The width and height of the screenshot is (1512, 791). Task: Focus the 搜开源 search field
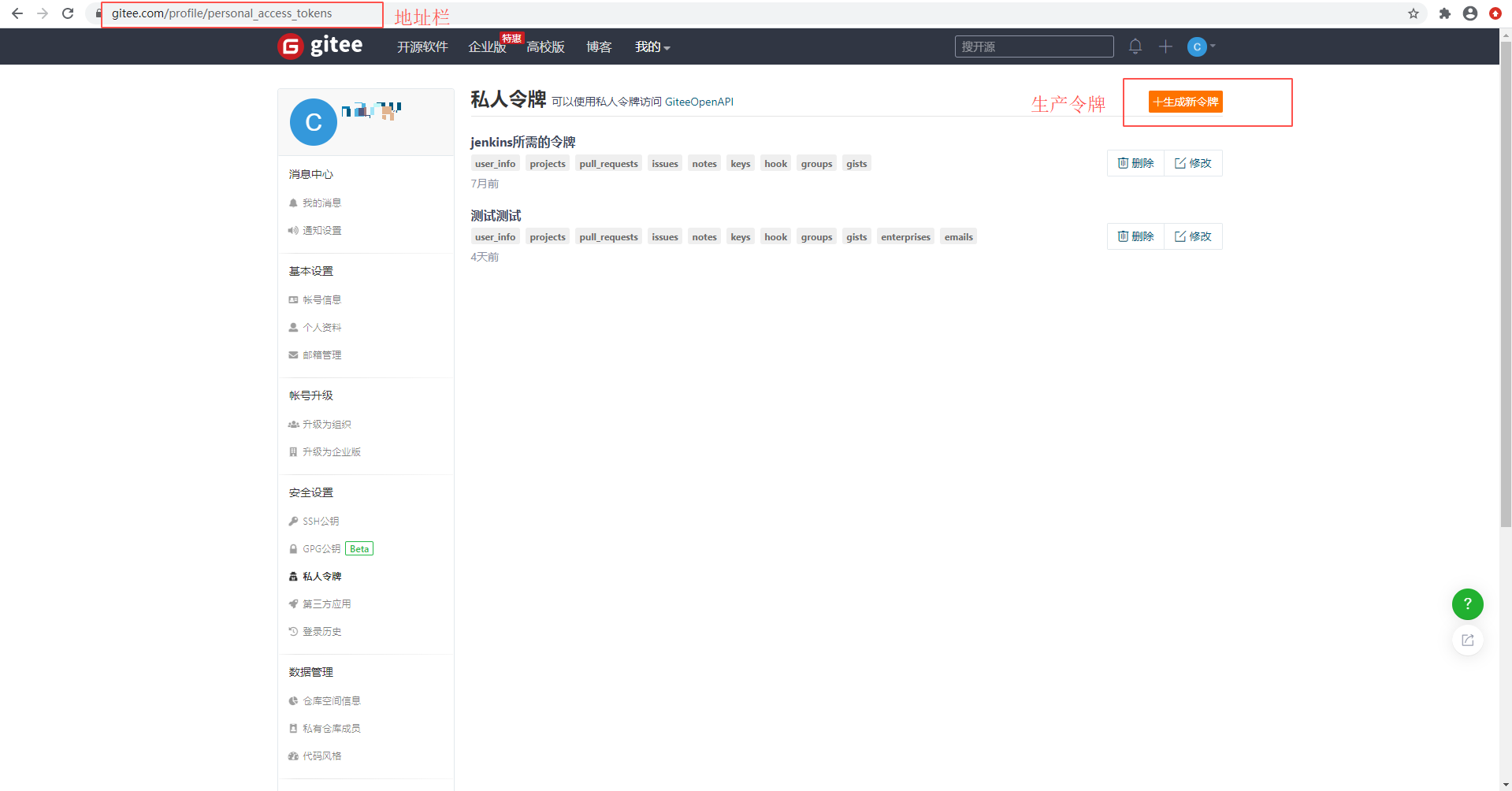click(1034, 46)
